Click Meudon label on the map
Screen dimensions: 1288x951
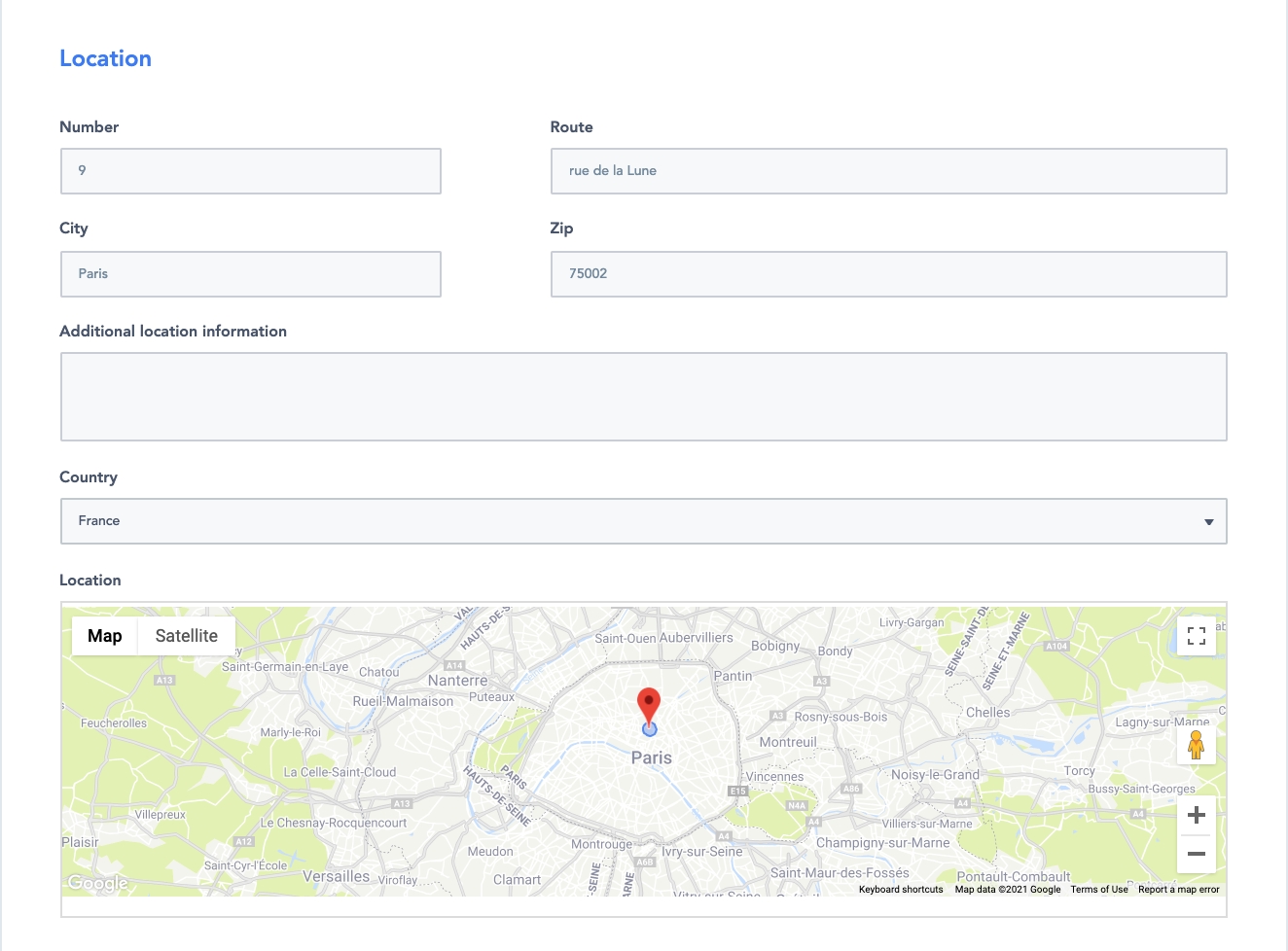click(490, 852)
